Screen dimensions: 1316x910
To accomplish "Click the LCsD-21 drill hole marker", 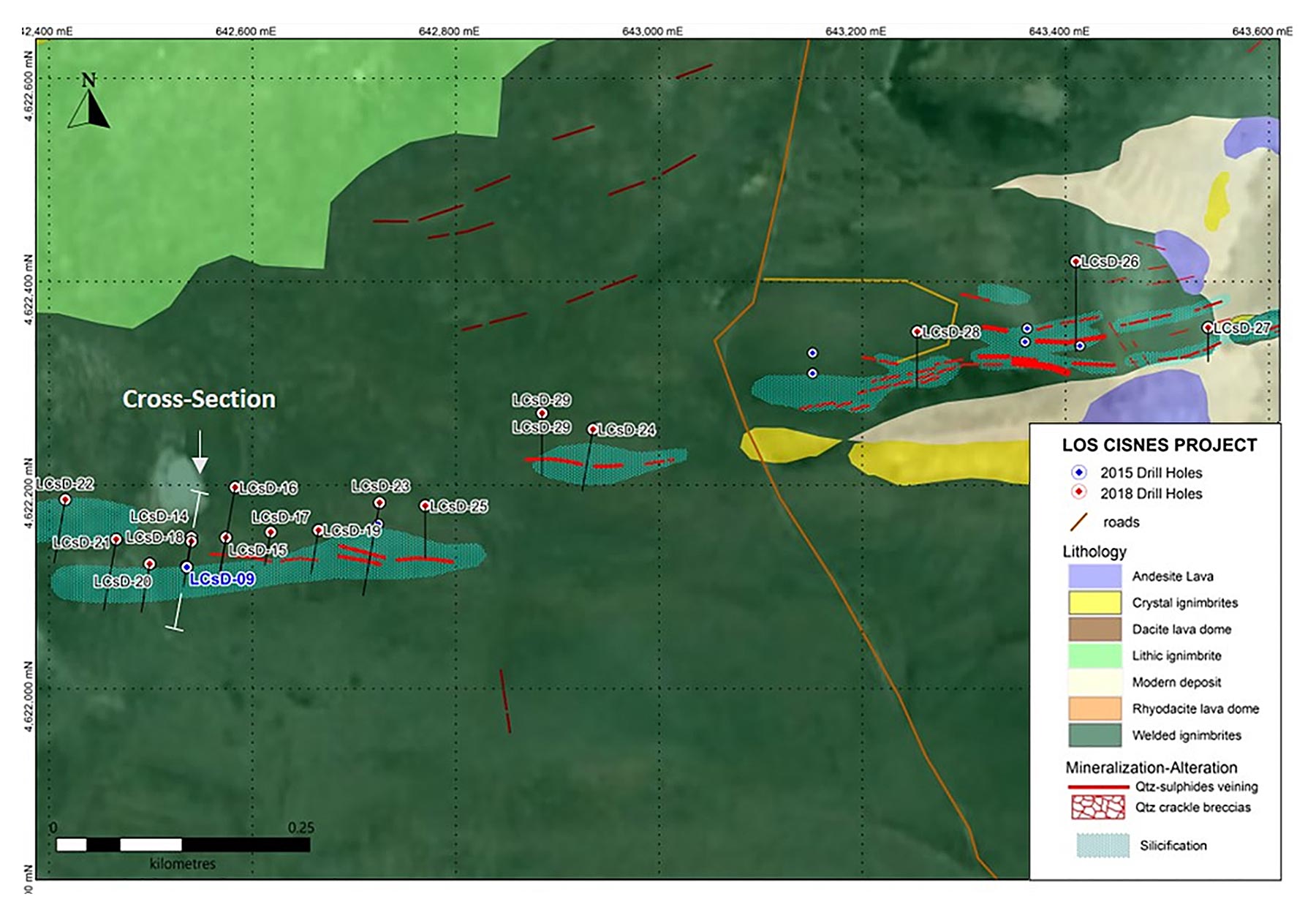I will click(116, 540).
